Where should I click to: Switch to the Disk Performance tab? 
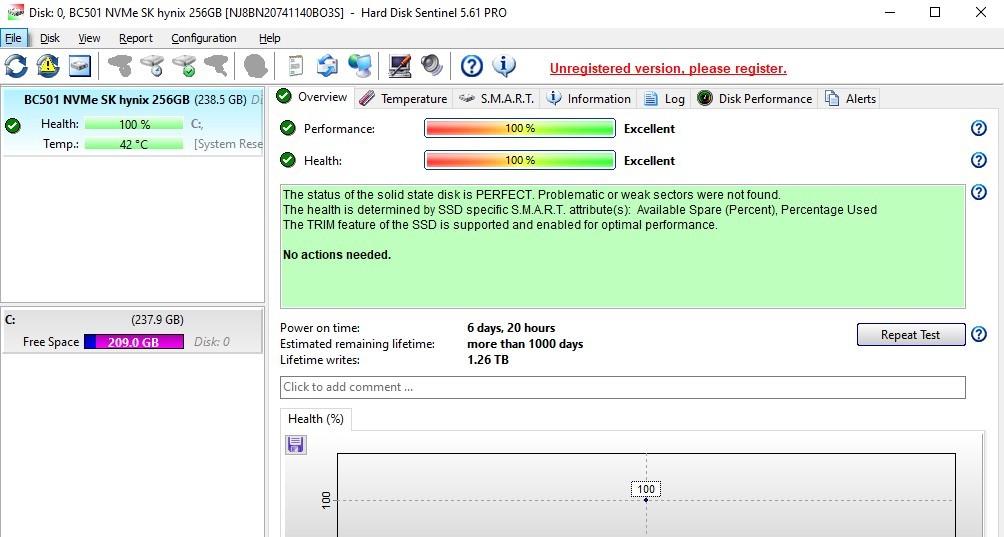pyautogui.click(x=755, y=99)
